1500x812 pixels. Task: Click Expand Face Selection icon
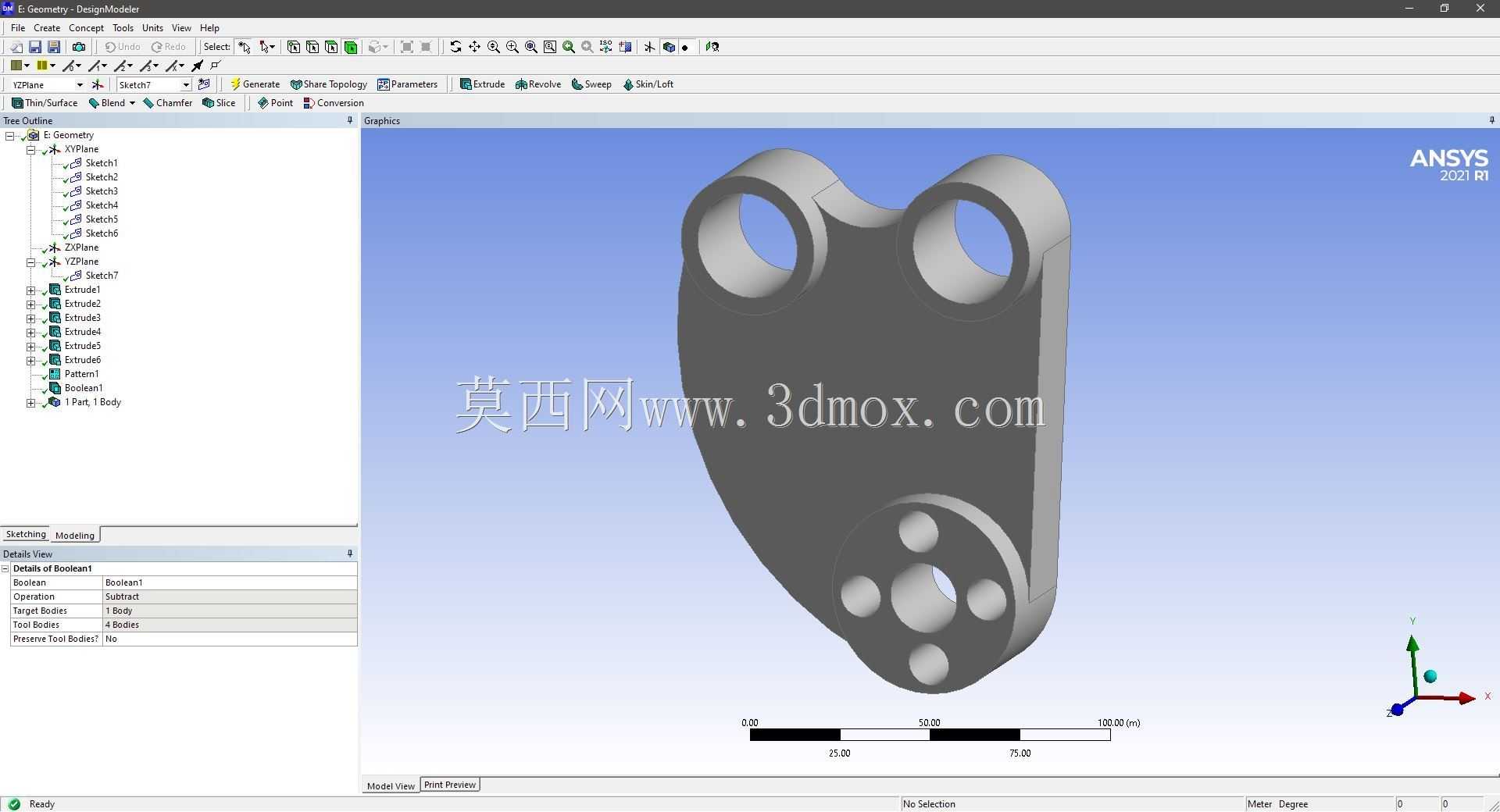[x=407, y=47]
